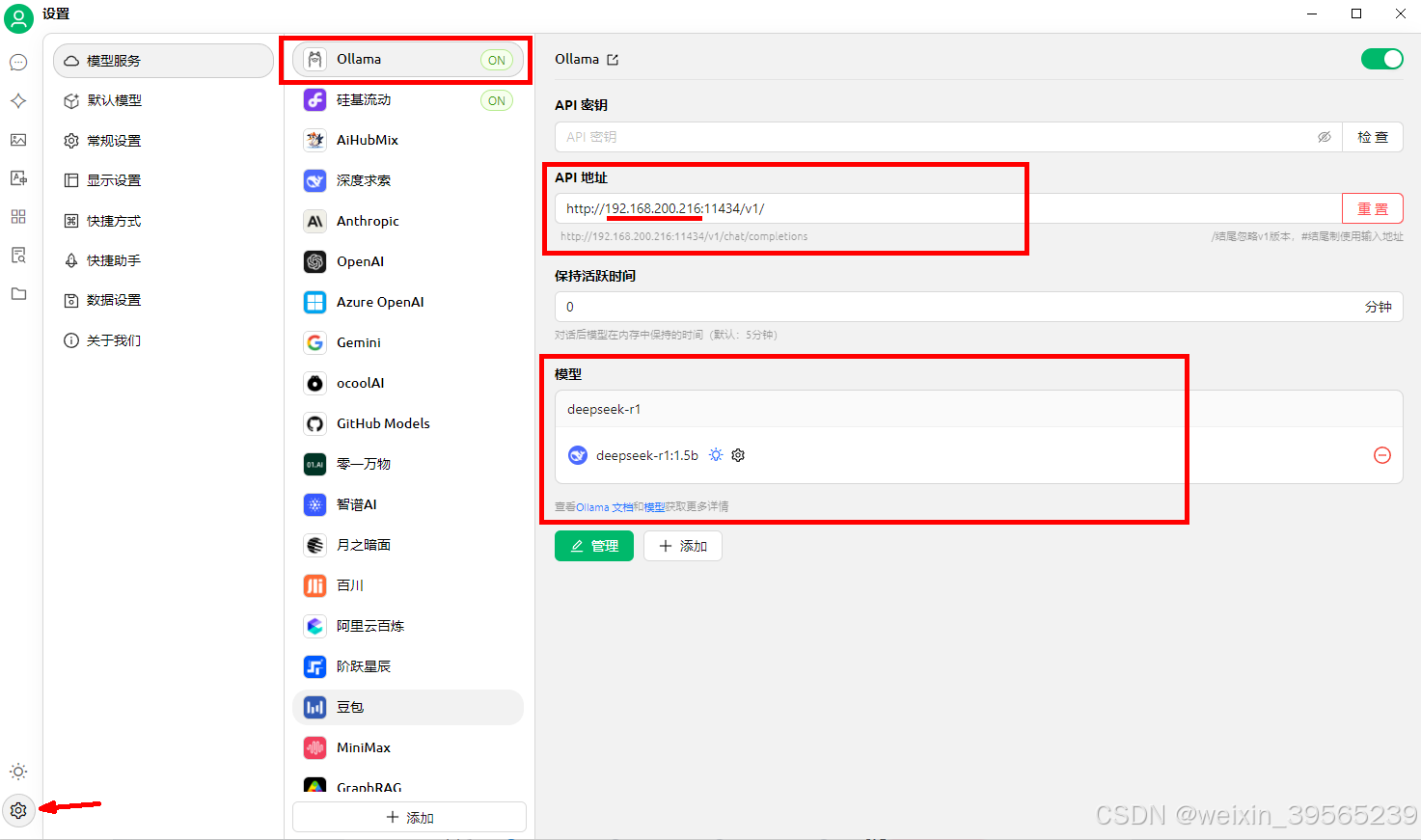
Task: Click the settings gear at bottom left
Action: tap(18, 810)
